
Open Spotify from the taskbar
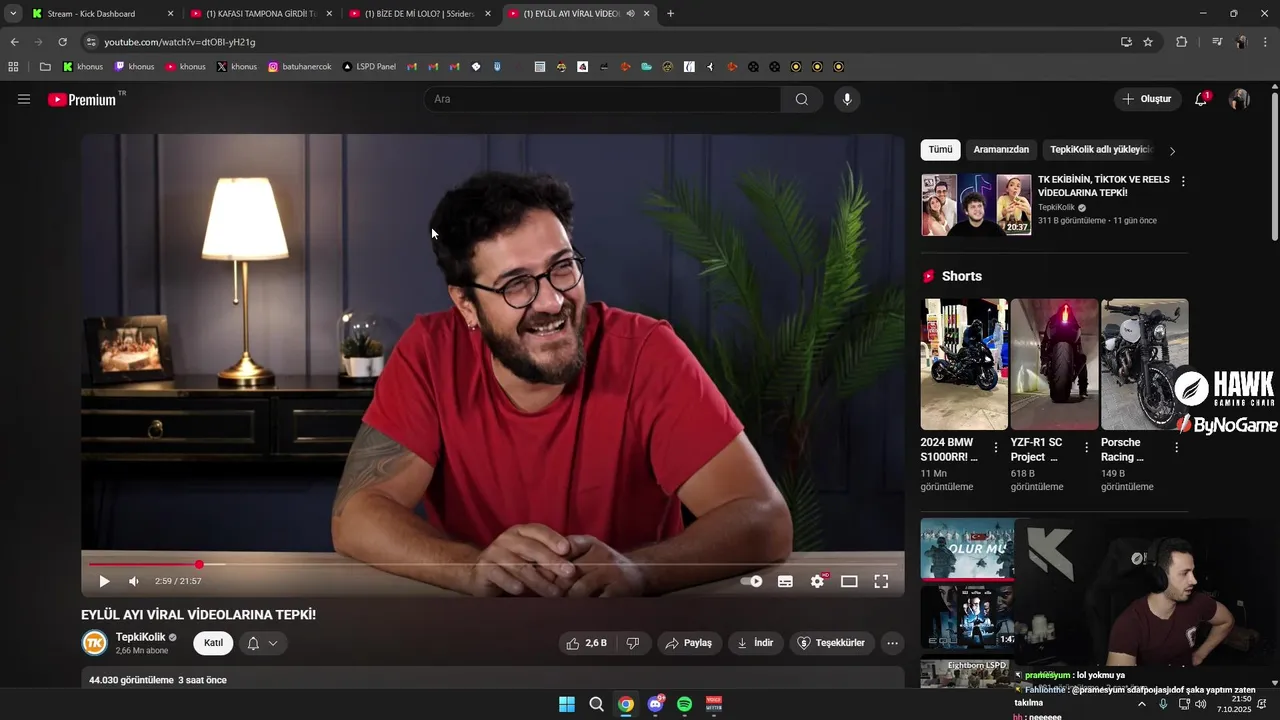pyautogui.click(x=684, y=704)
